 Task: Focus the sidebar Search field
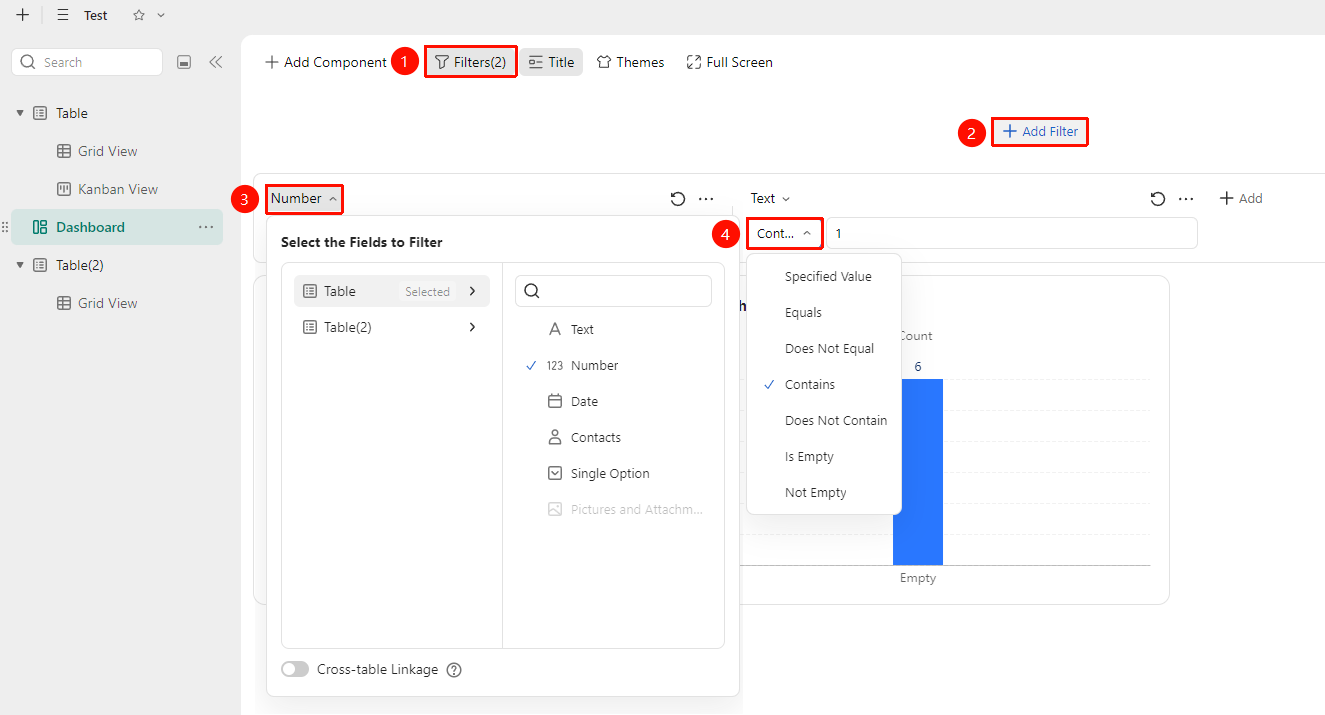87,62
